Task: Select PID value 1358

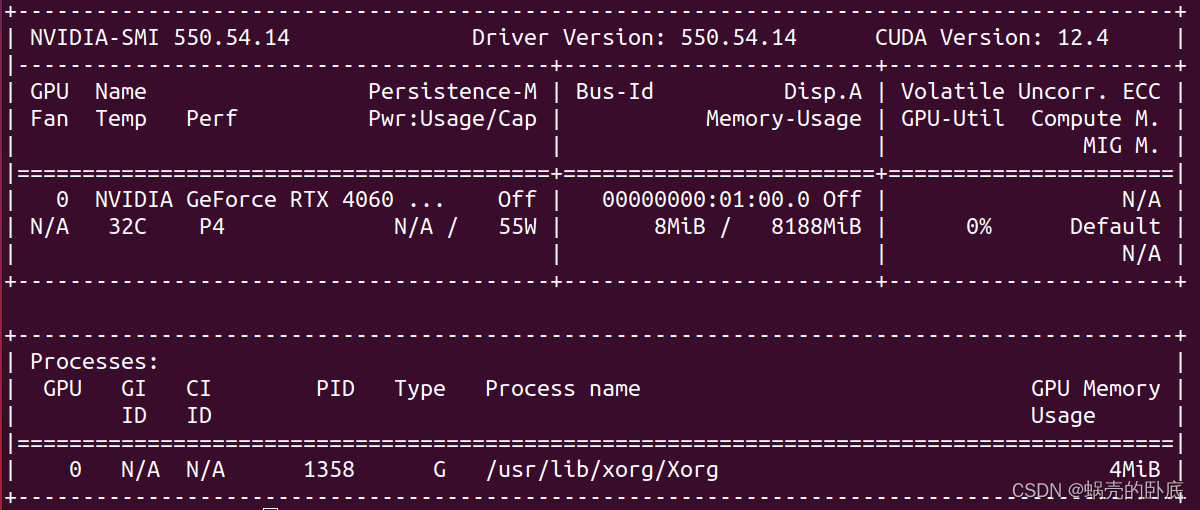Action: tap(329, 470)
